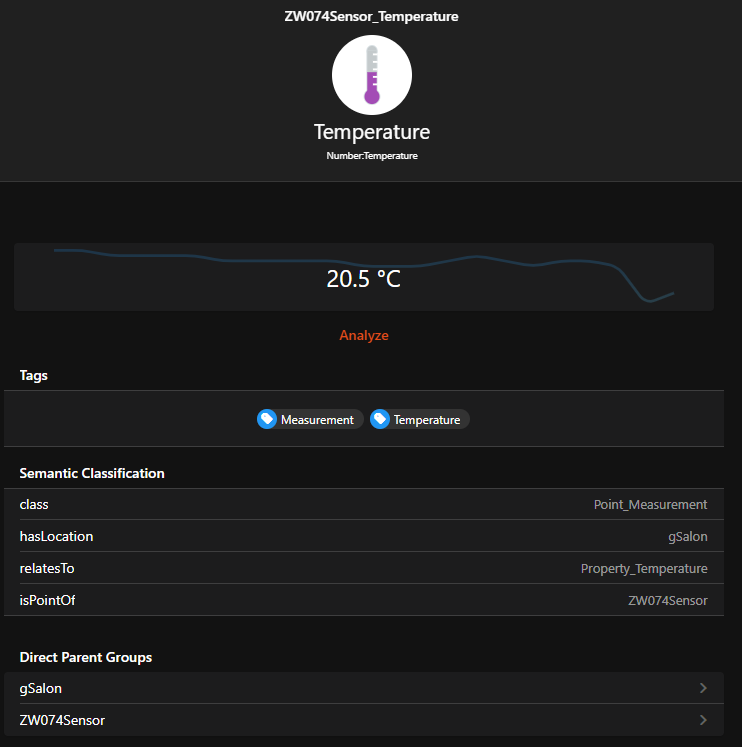The image size is (742, 747).
Task: Open the ZW074Sensor parent group row
Action: (364, 720)
